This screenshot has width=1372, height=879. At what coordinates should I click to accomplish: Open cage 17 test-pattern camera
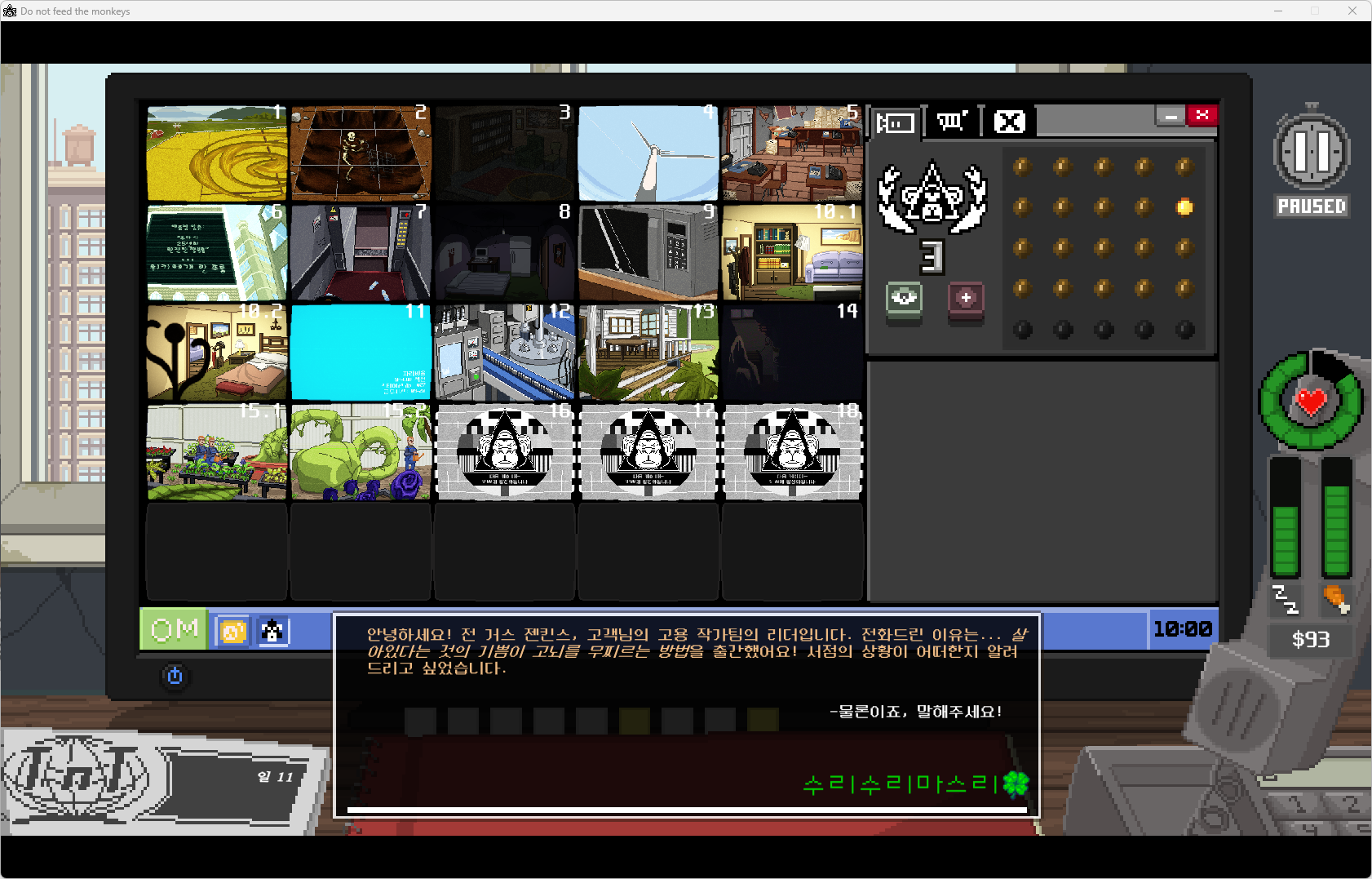[648, 451]
